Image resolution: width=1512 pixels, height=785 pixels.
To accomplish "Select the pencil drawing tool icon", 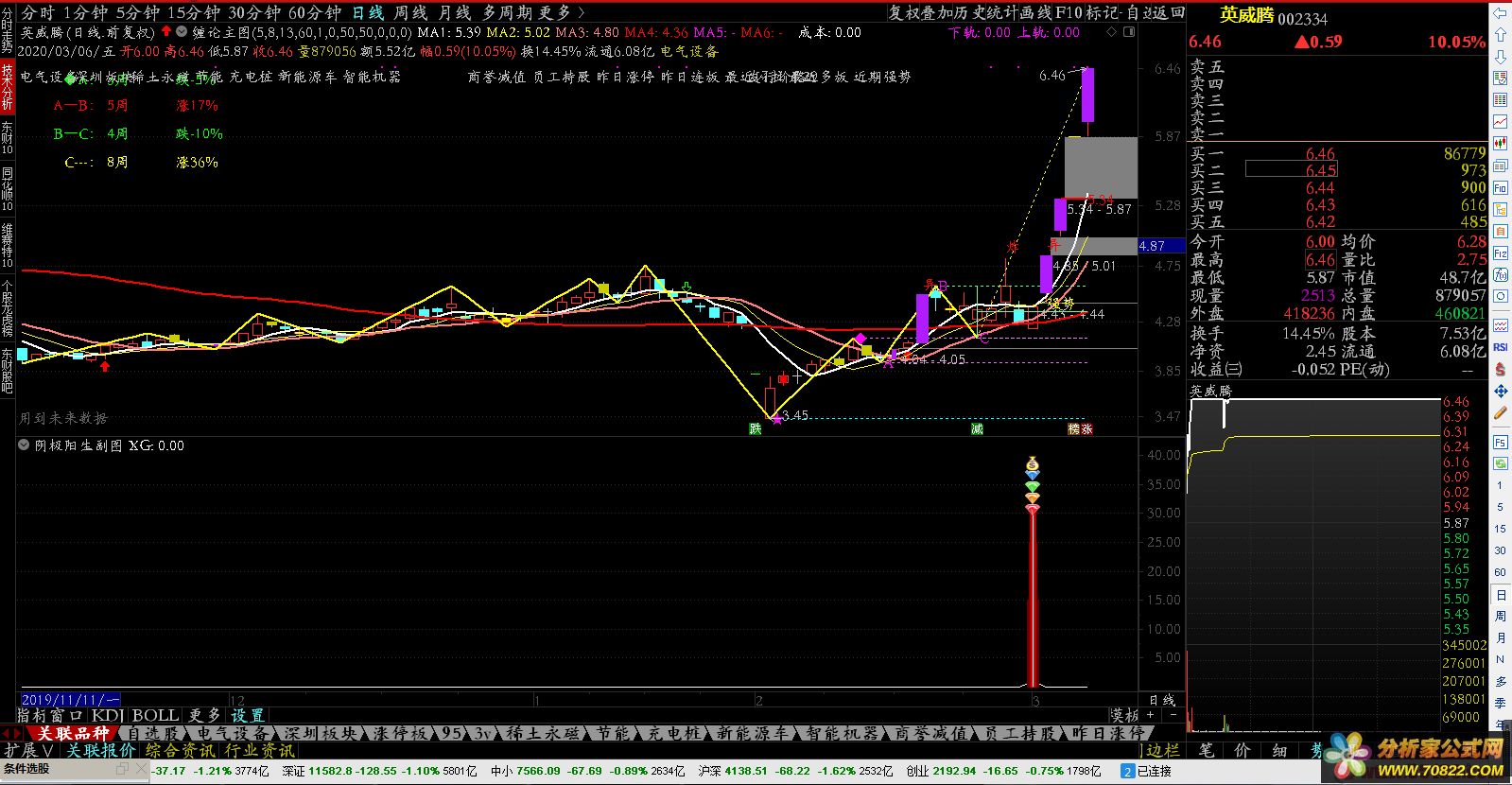I will click(x=1501, y=412).
